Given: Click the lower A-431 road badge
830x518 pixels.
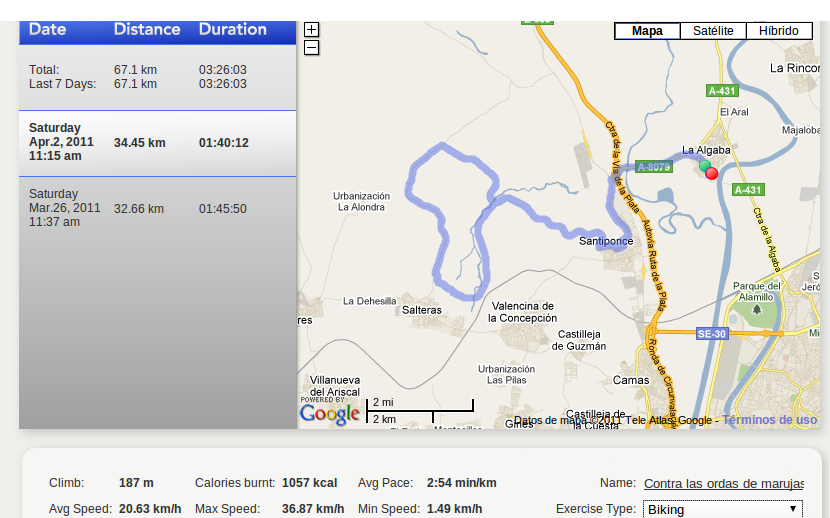Looking at the screenshot, I should (748, 190).
